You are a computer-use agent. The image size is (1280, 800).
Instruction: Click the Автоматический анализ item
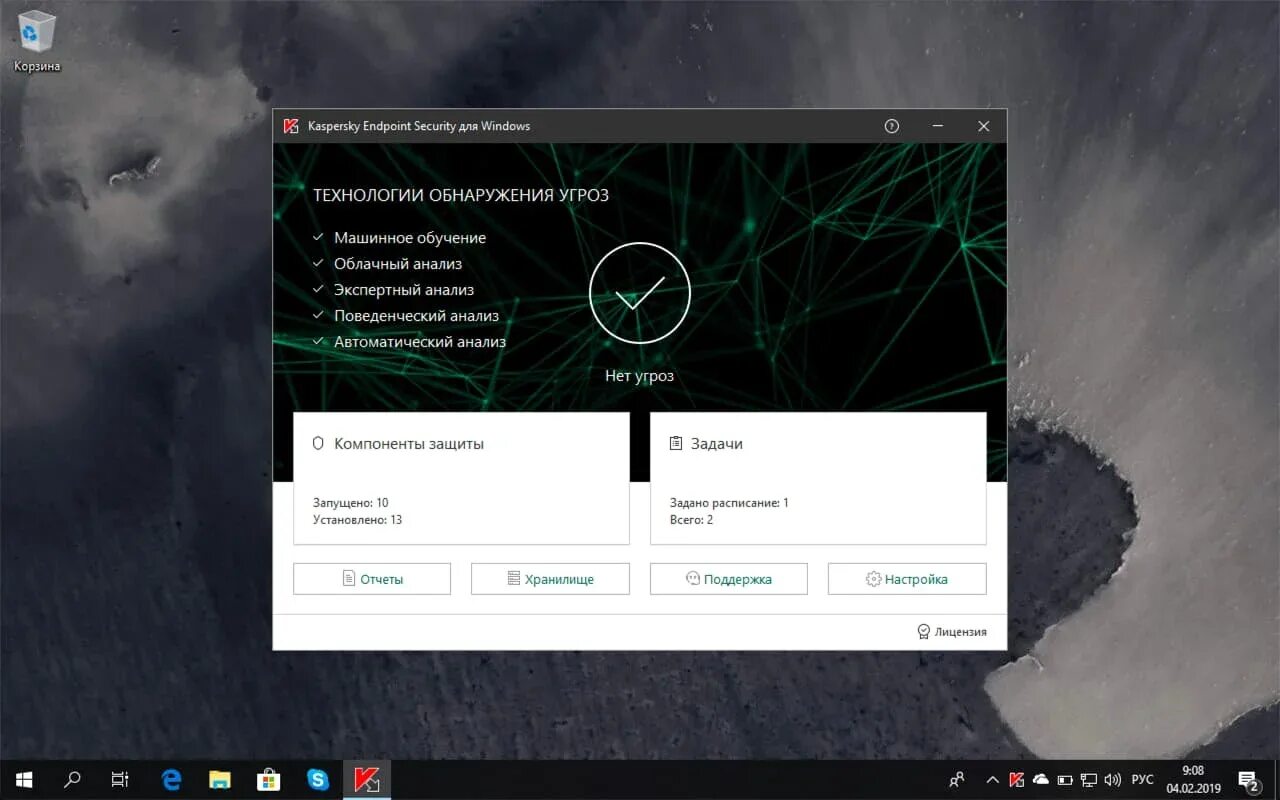pyautogui.click(x=420, y=342)
